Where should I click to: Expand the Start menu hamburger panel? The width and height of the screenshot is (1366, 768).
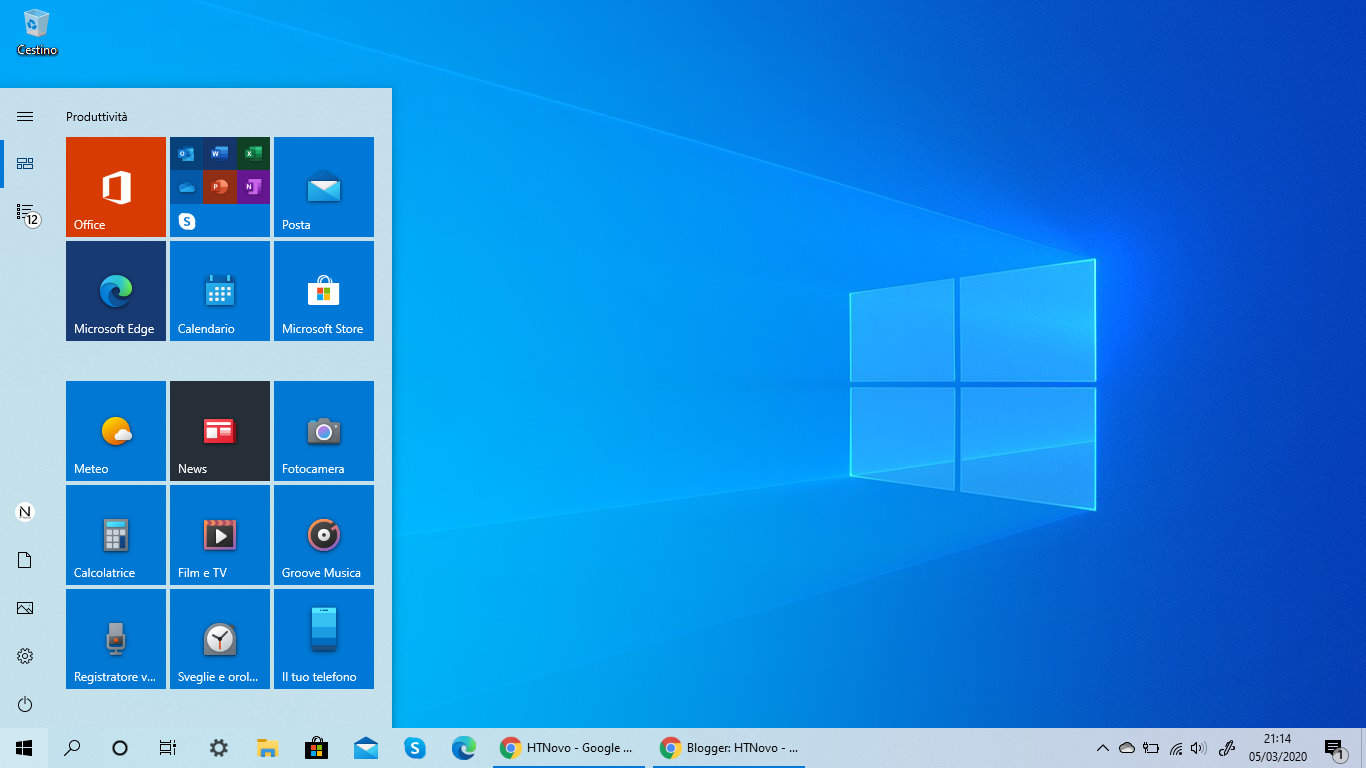click(x=24, y=116)
